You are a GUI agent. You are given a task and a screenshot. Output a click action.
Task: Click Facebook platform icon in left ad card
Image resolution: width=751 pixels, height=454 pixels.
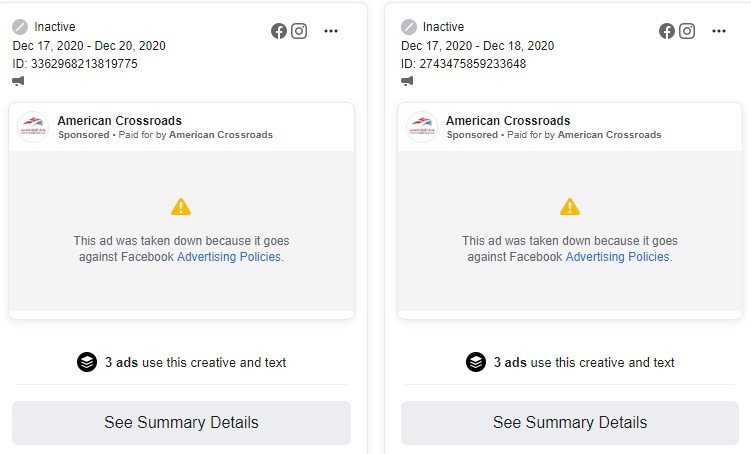point(279,31)
